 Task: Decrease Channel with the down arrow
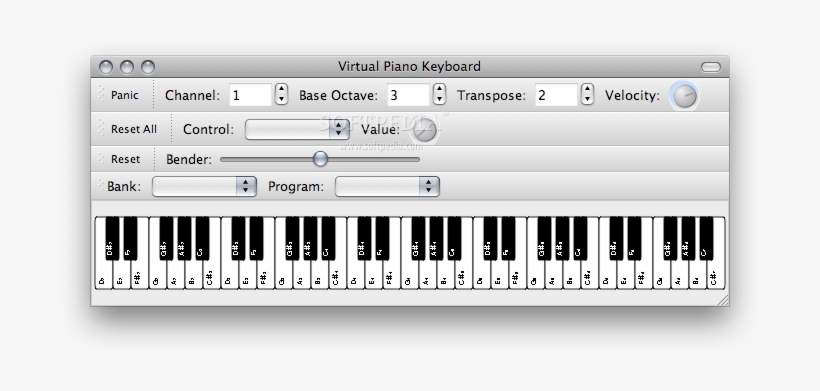tap(281, 100)
